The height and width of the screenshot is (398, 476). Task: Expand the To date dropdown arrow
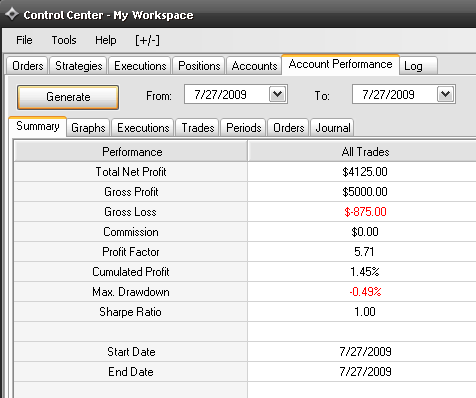[445, 94]
